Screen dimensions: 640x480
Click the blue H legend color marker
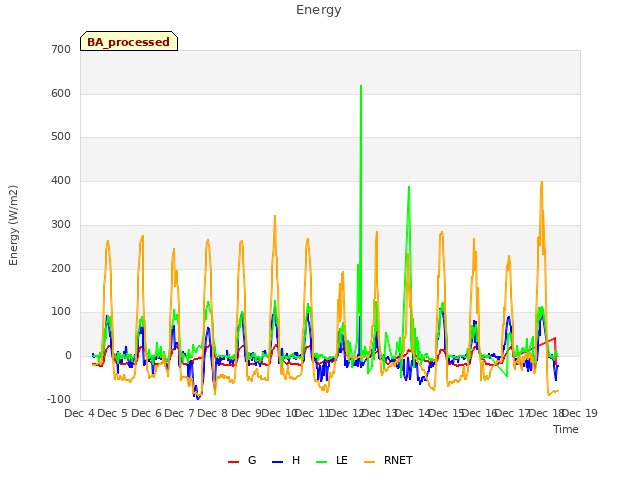click(277, 462)
